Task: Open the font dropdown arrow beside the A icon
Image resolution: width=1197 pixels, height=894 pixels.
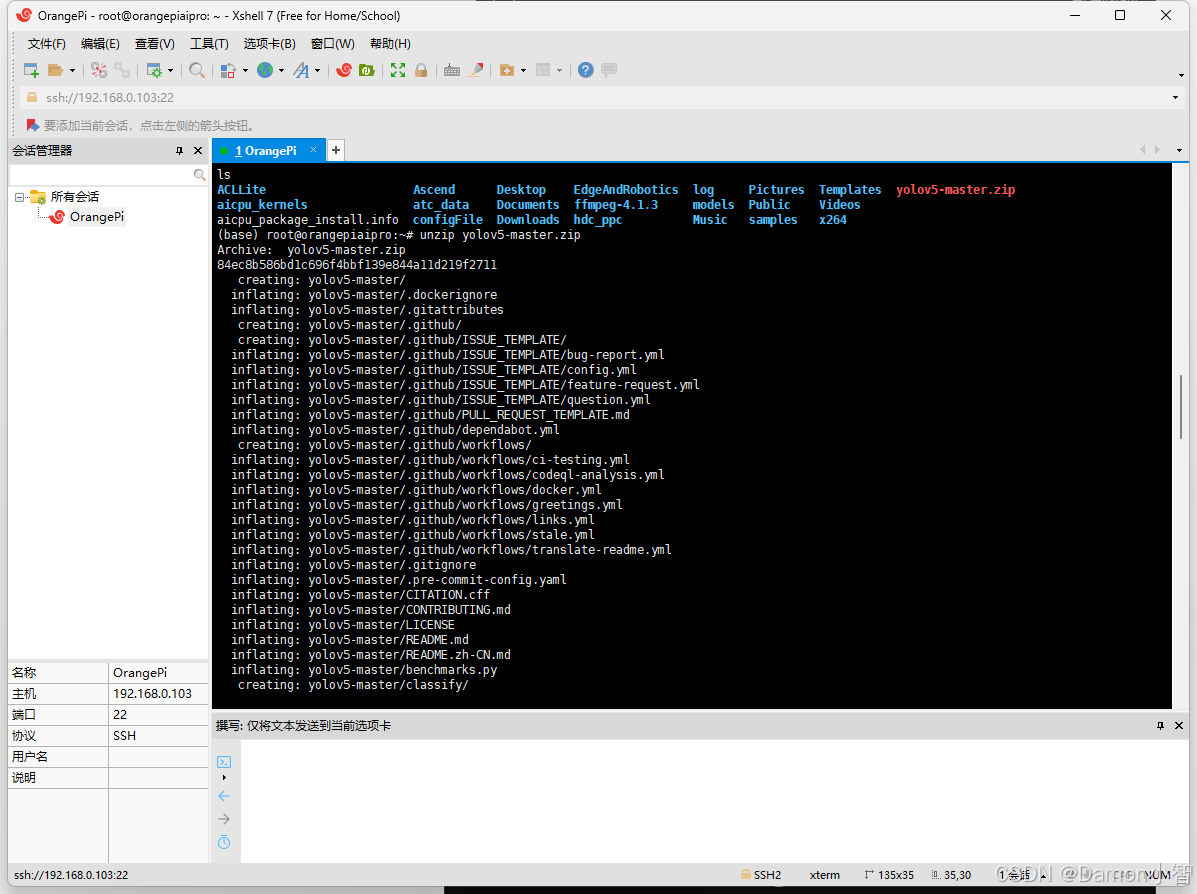Action: (x=318, y=70)
